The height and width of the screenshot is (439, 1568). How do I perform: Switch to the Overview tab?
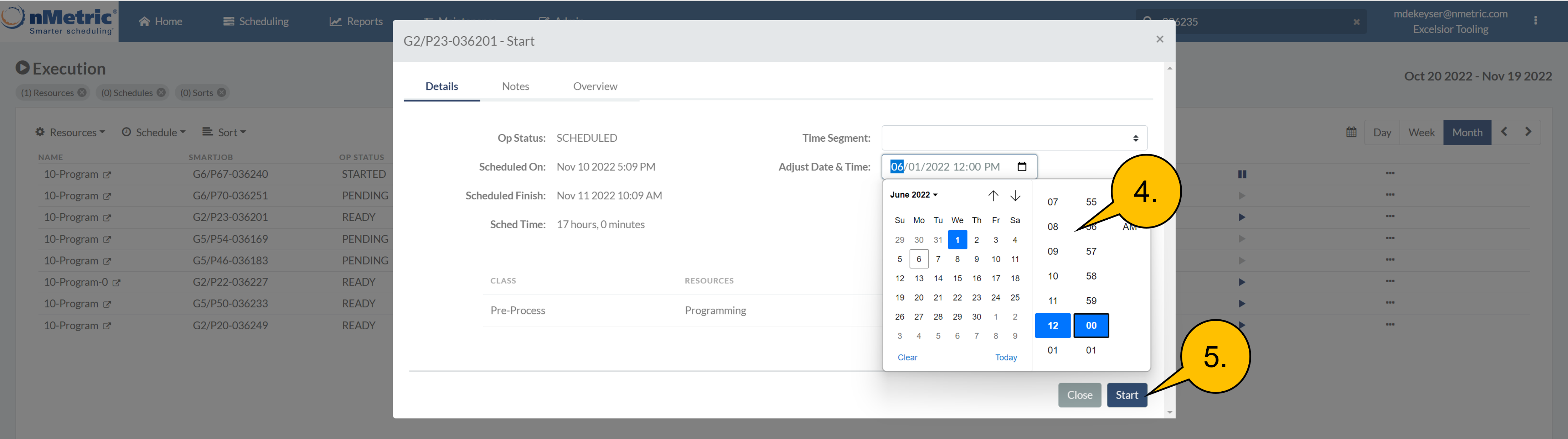595,87
